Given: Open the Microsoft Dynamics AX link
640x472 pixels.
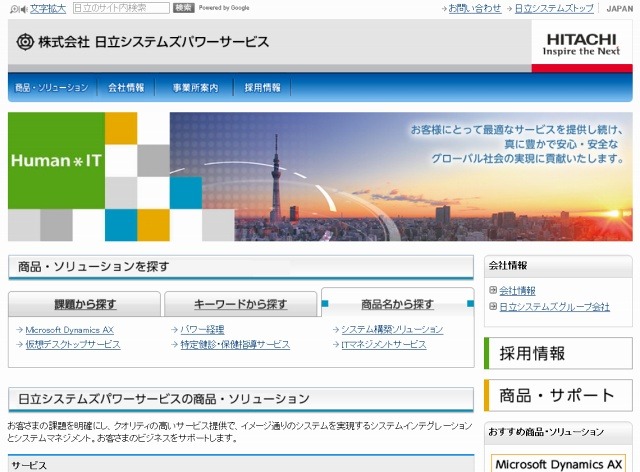Looking at the screenshot, I should tap(69, 330).
